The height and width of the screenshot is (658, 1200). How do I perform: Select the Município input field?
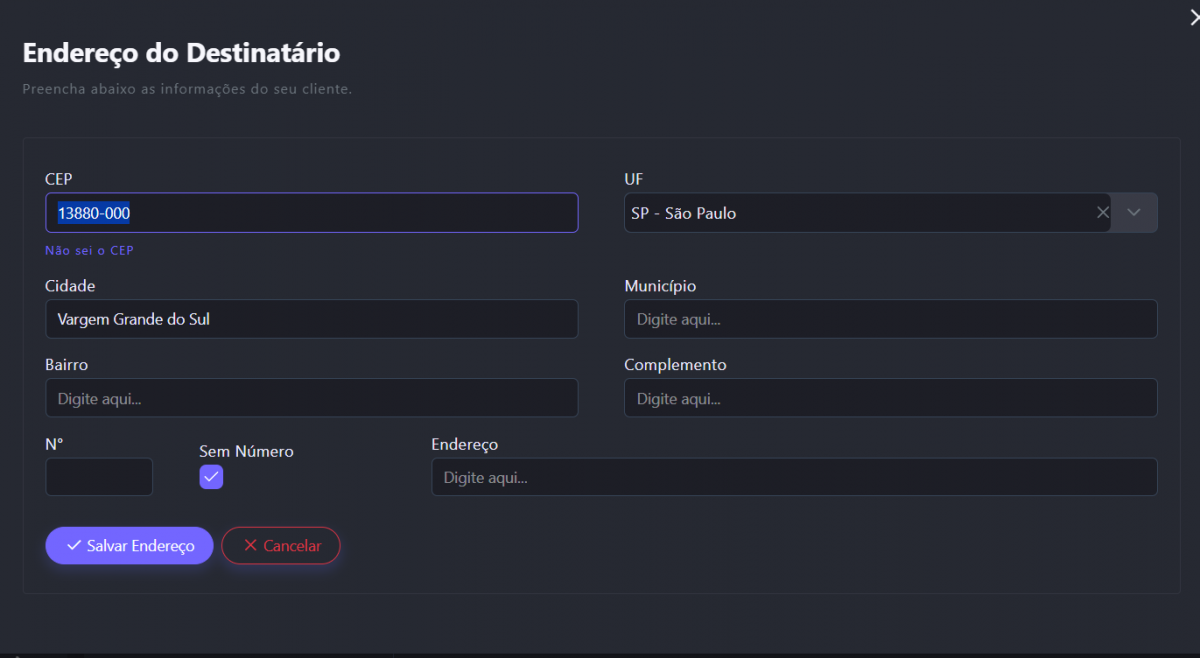(890, 319)
